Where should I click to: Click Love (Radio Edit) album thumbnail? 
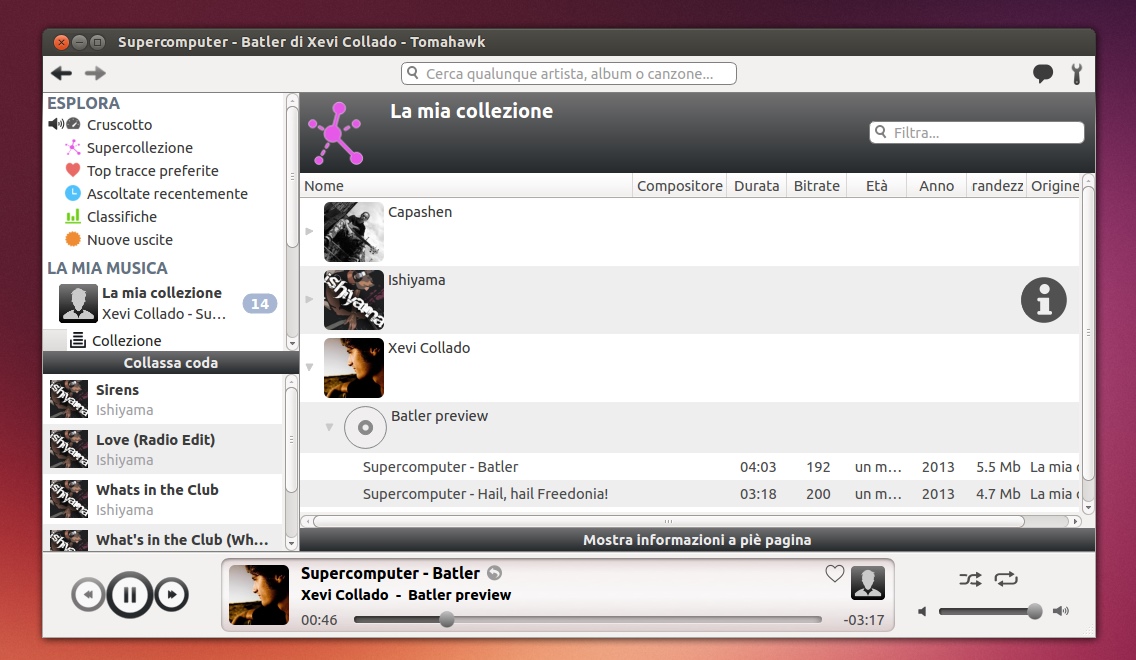(69, 449)
